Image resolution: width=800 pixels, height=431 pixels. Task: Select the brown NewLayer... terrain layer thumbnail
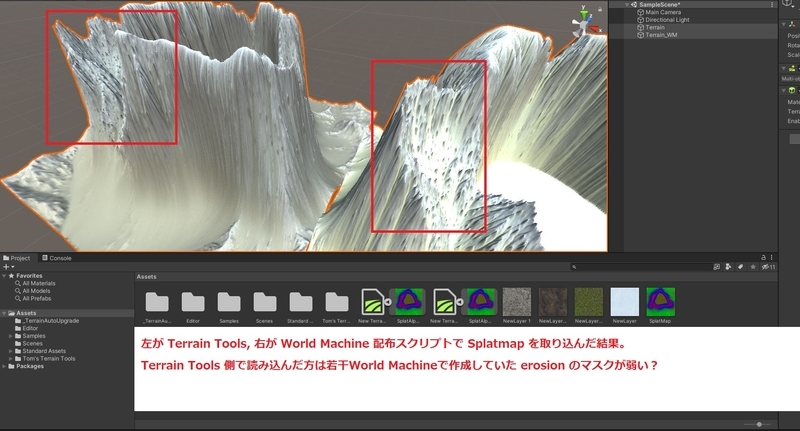click(553, 302)
